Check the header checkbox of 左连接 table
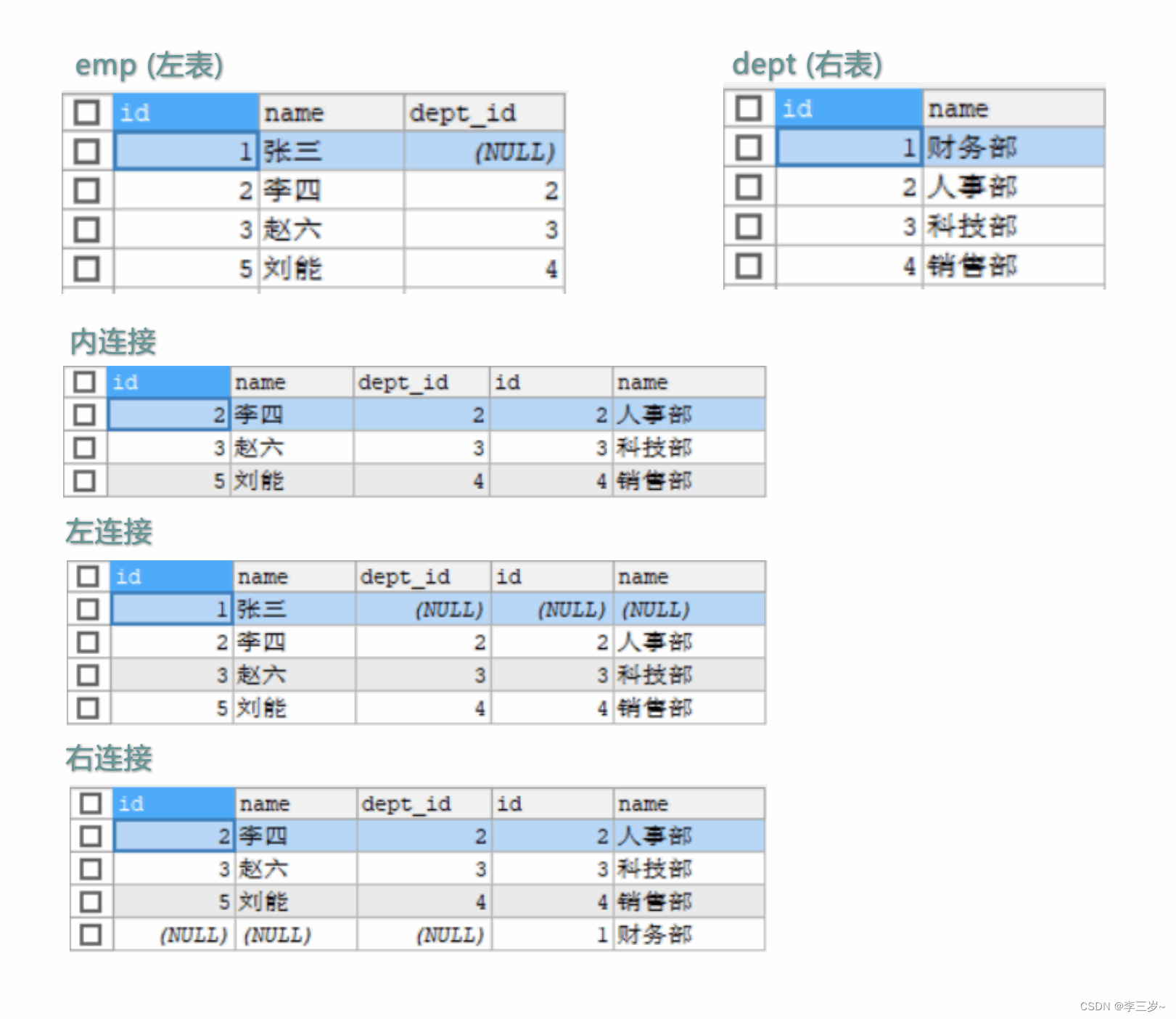 [x=88, y=576]
